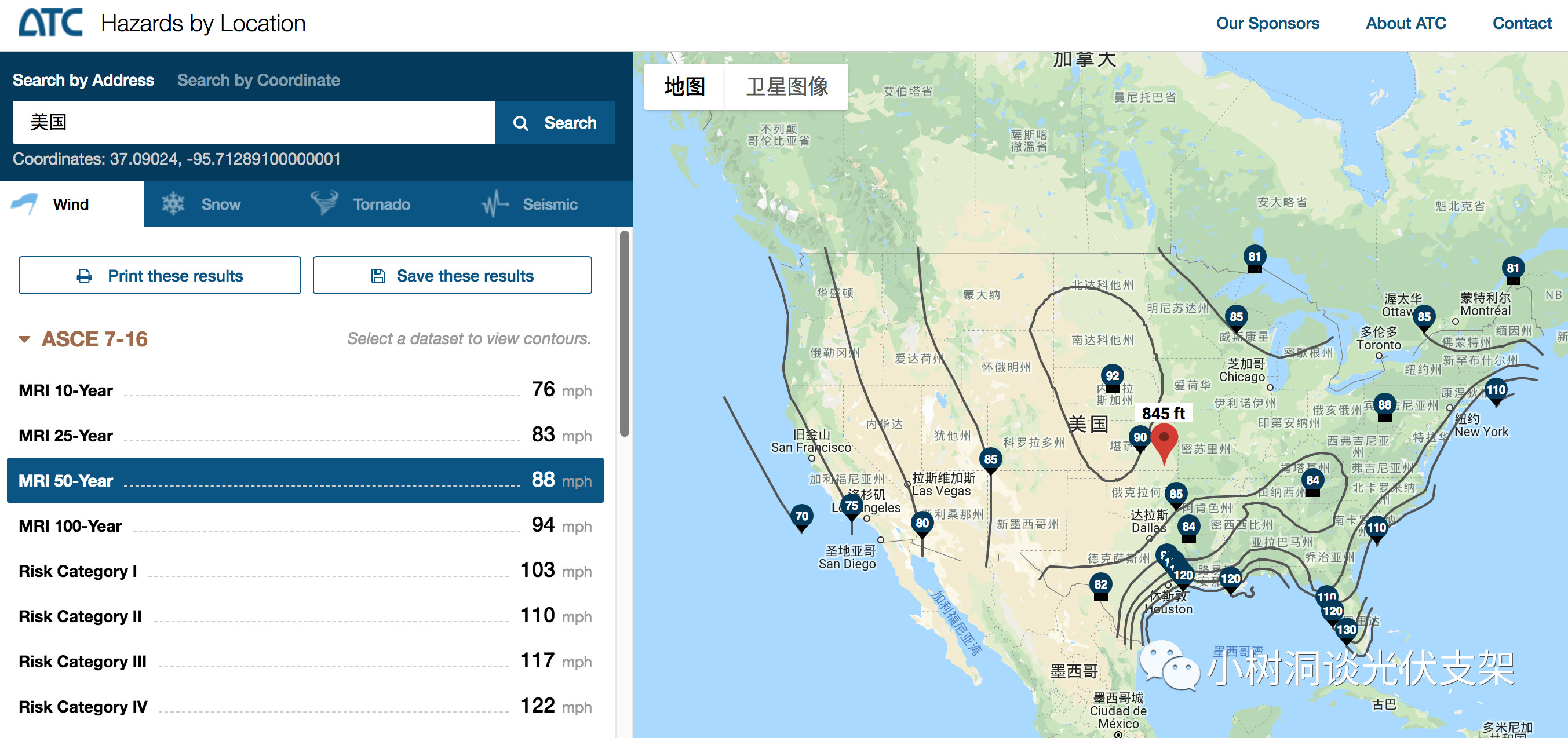Open About ATC link
The image size is (1568, 738).
click(1406, 23)
